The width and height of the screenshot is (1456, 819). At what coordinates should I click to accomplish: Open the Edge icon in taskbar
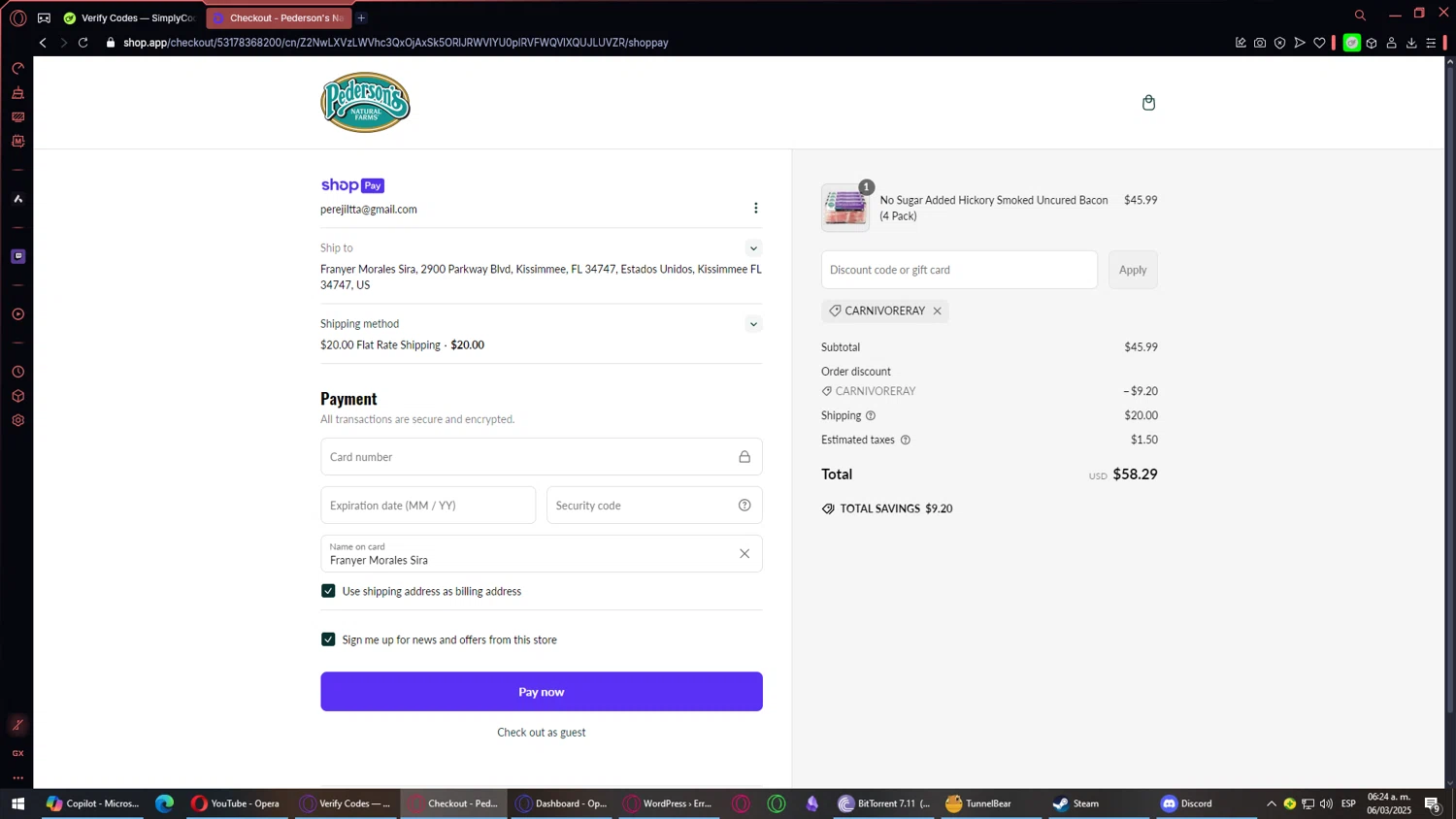[165, 803]
